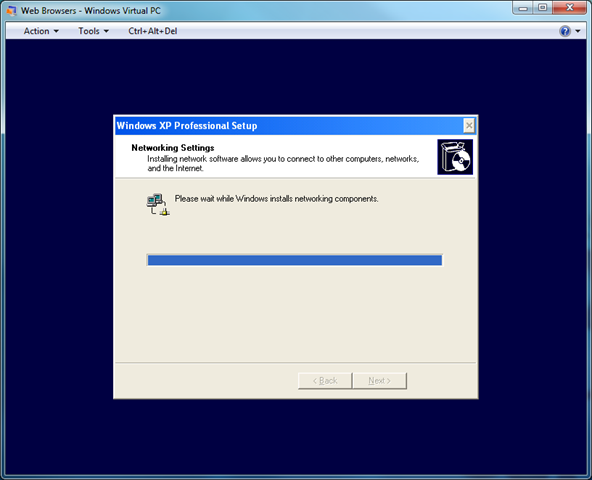Click the Networking Settings heading
Image resolution: width=592 pixels, height=480 pixels.
(x=173, y=148)
